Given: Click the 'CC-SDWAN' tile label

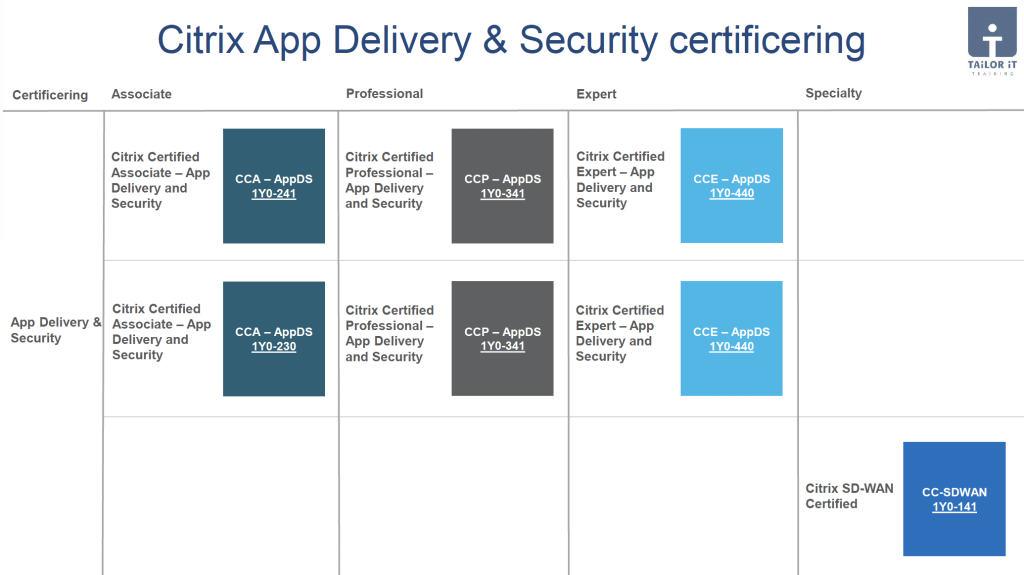Looking at the screenshot, I should click(x=954, y=492).
